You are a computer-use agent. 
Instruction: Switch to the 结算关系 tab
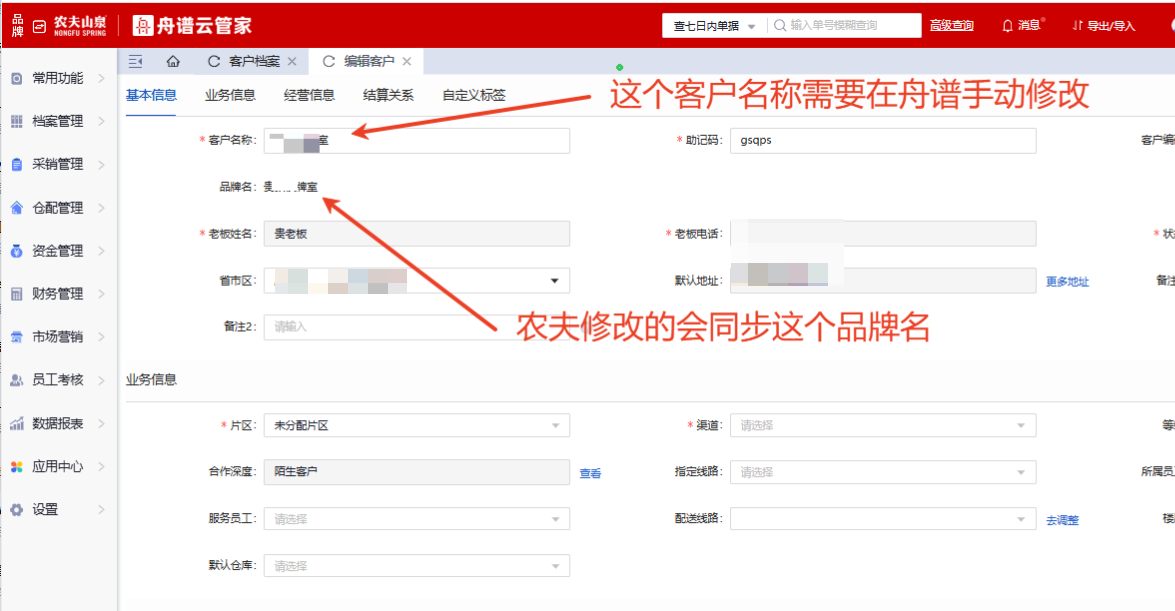point(388,96)
